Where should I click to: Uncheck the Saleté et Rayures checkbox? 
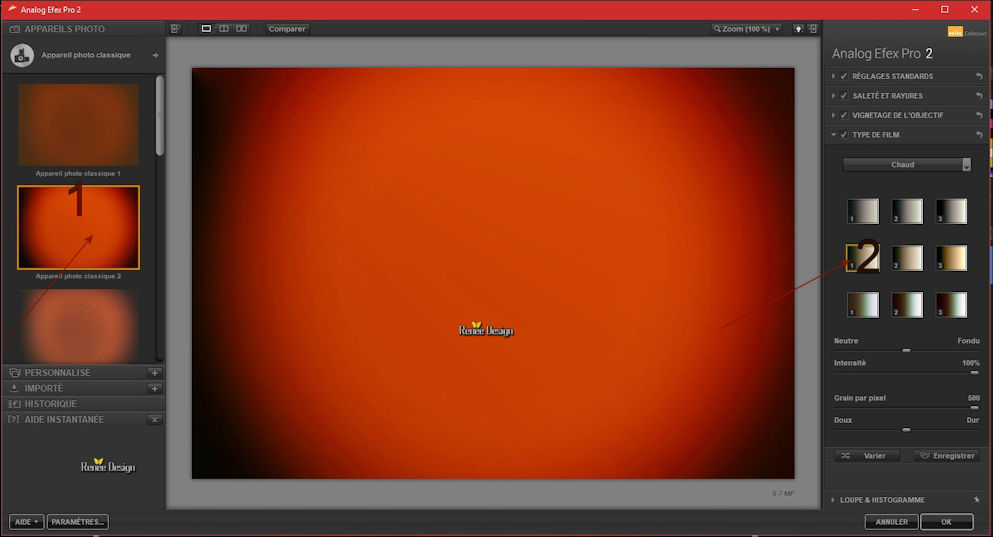pos(844,96)
